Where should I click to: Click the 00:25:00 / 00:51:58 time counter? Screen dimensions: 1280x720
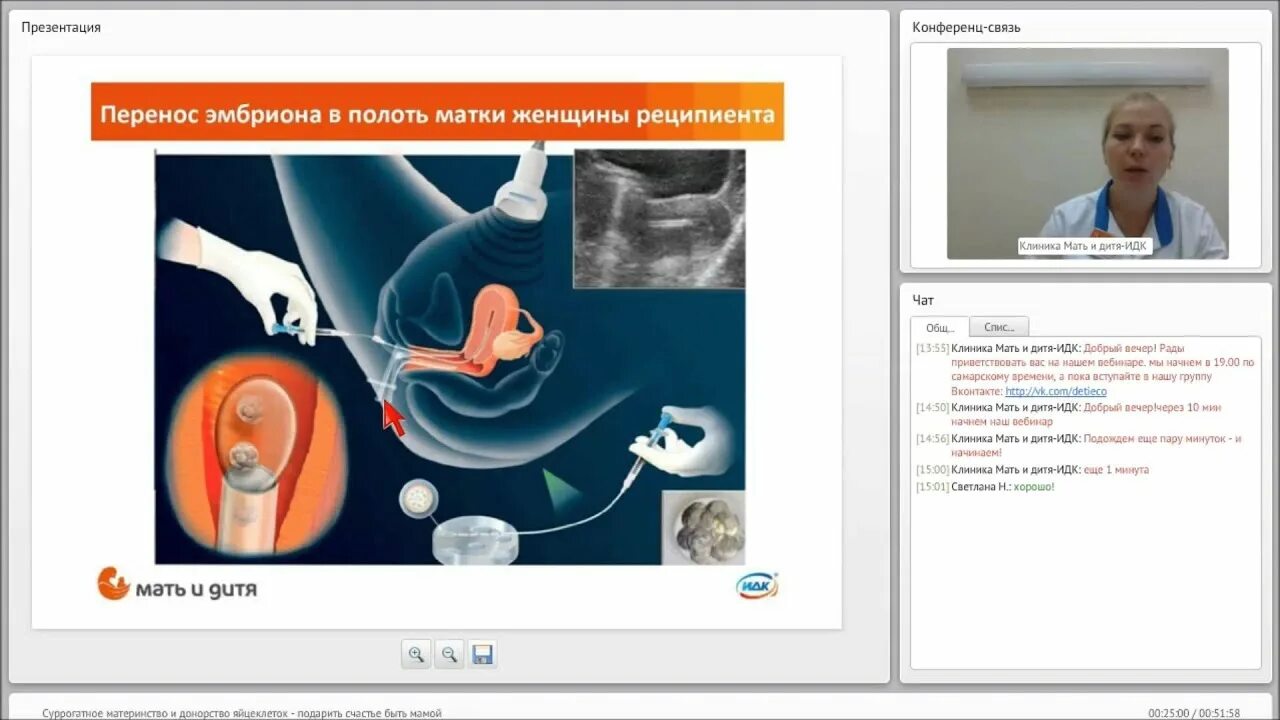tap(1194, 713)
